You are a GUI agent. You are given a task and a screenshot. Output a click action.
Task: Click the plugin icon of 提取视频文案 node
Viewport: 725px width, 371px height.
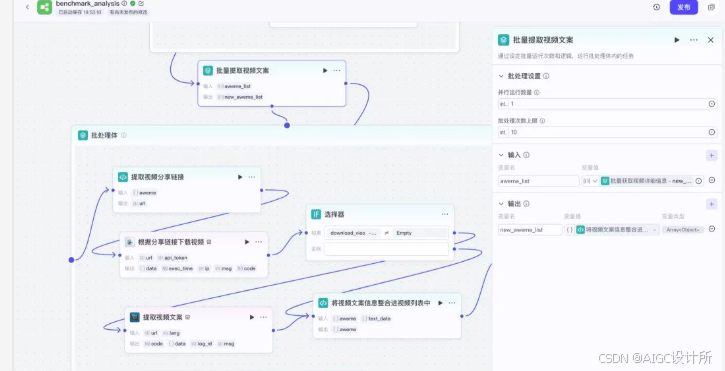tap(135, 317)
